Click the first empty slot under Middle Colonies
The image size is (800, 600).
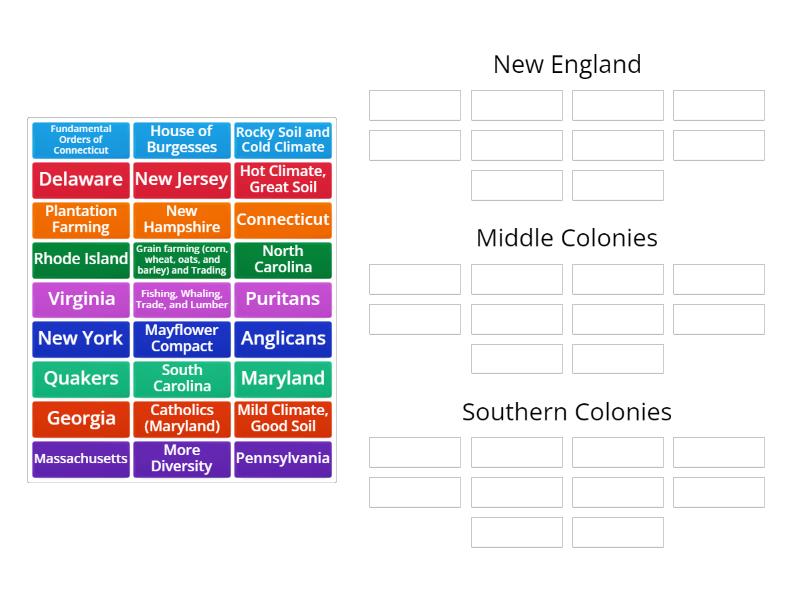[415, 279]
